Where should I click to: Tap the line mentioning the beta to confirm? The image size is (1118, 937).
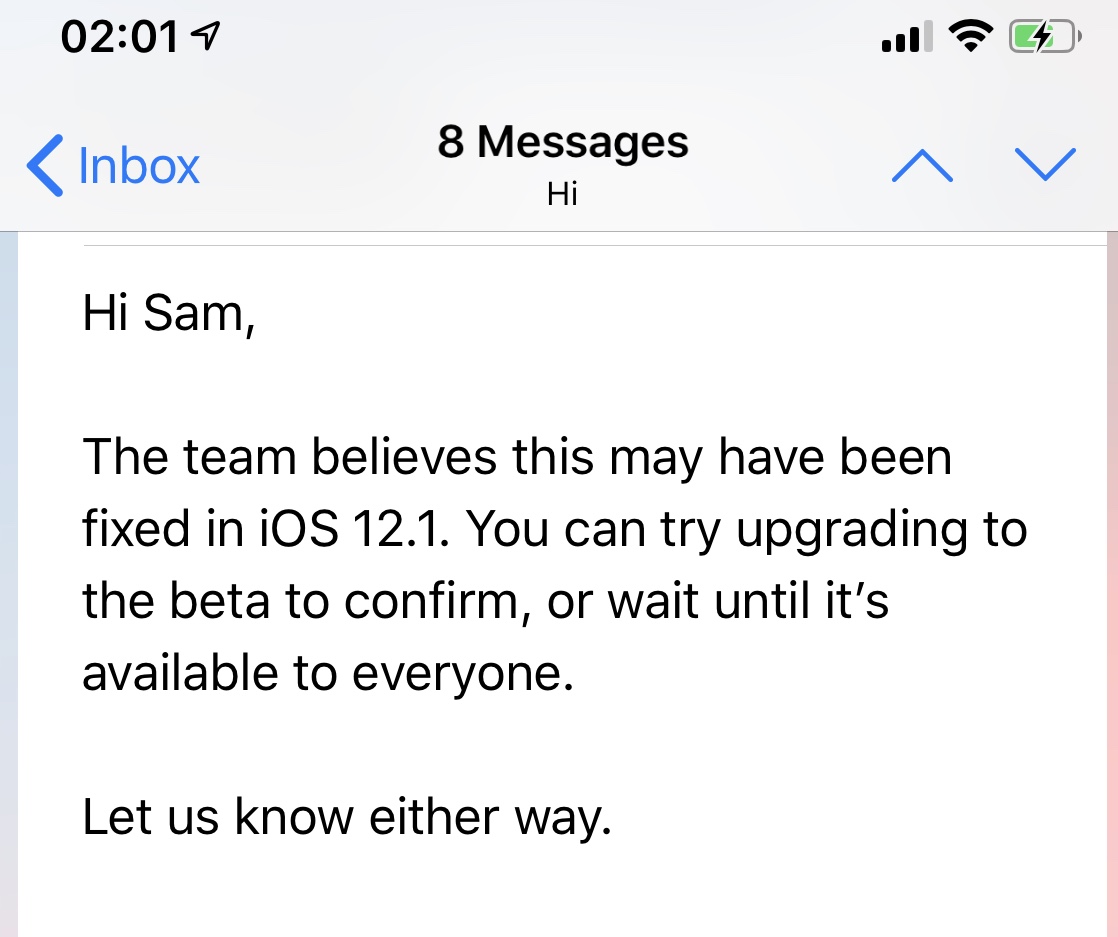point(486,601)
